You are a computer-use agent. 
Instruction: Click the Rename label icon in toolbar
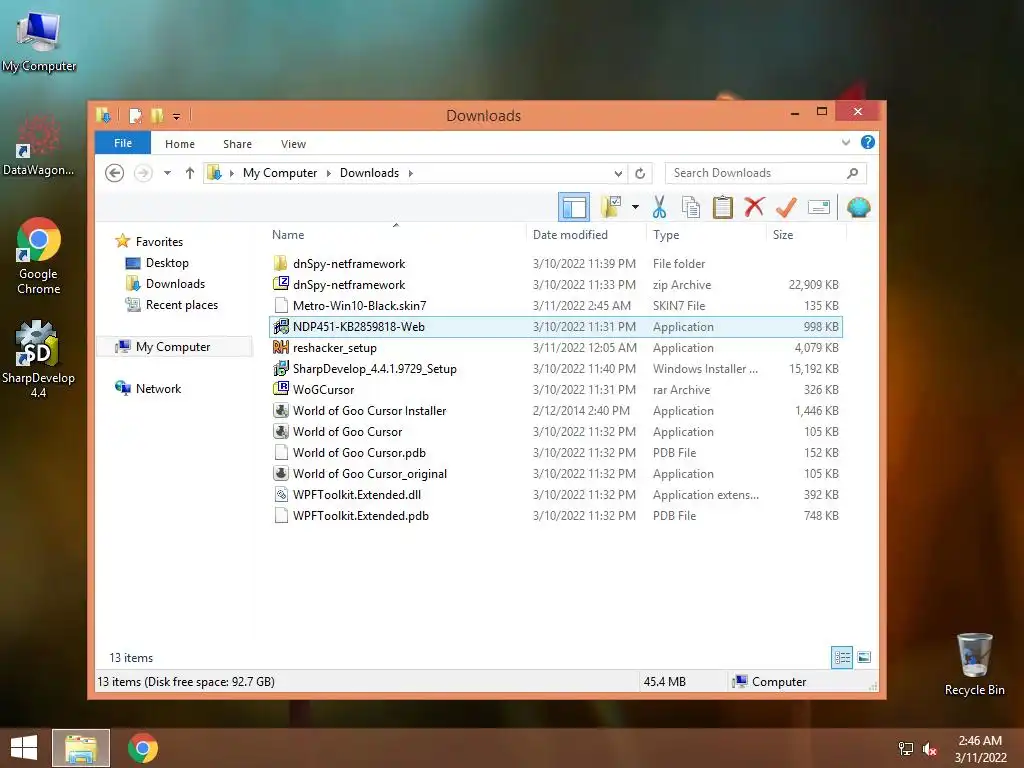tap(818, 207)
